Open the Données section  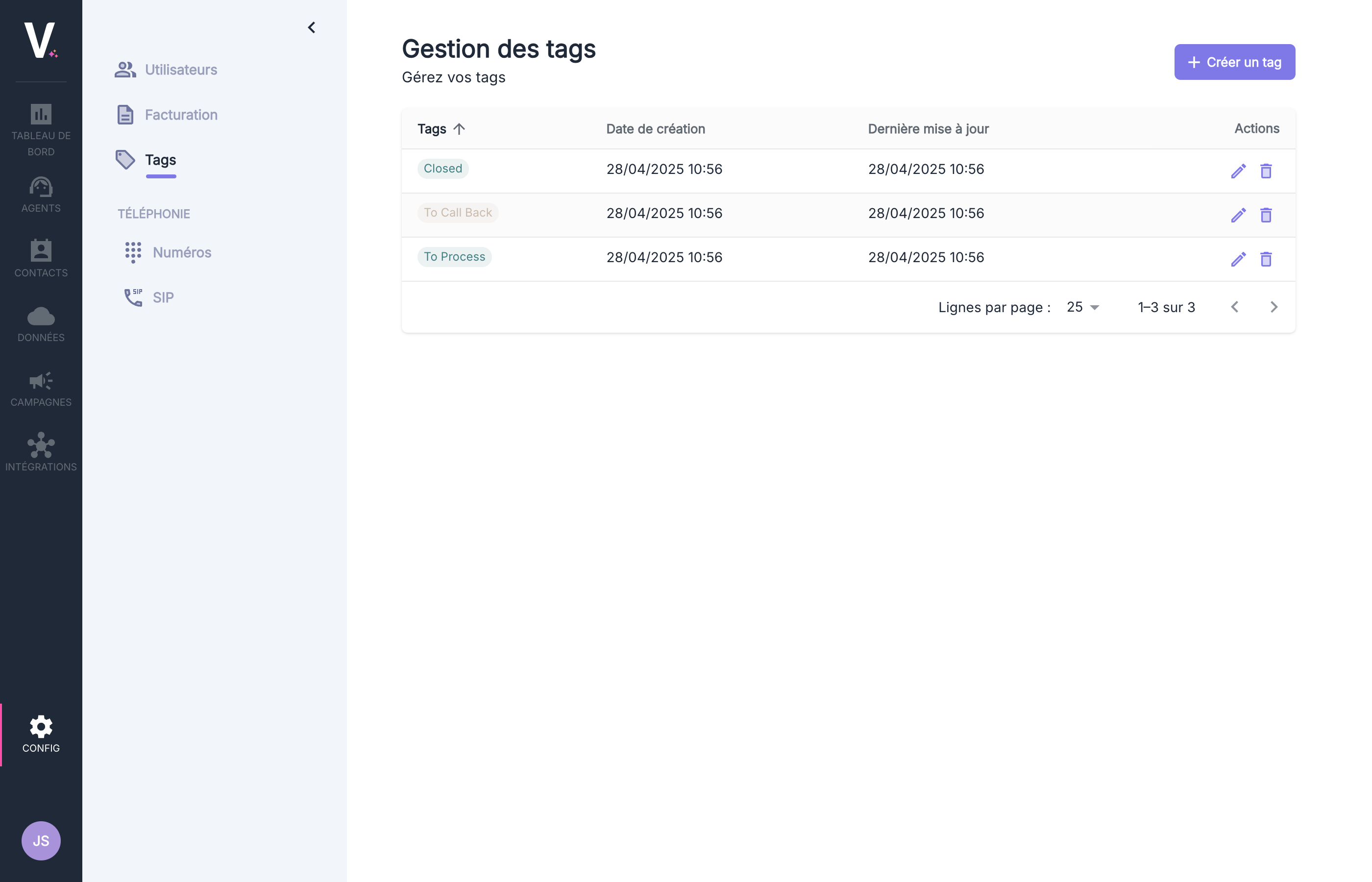(x=41, y=323)
